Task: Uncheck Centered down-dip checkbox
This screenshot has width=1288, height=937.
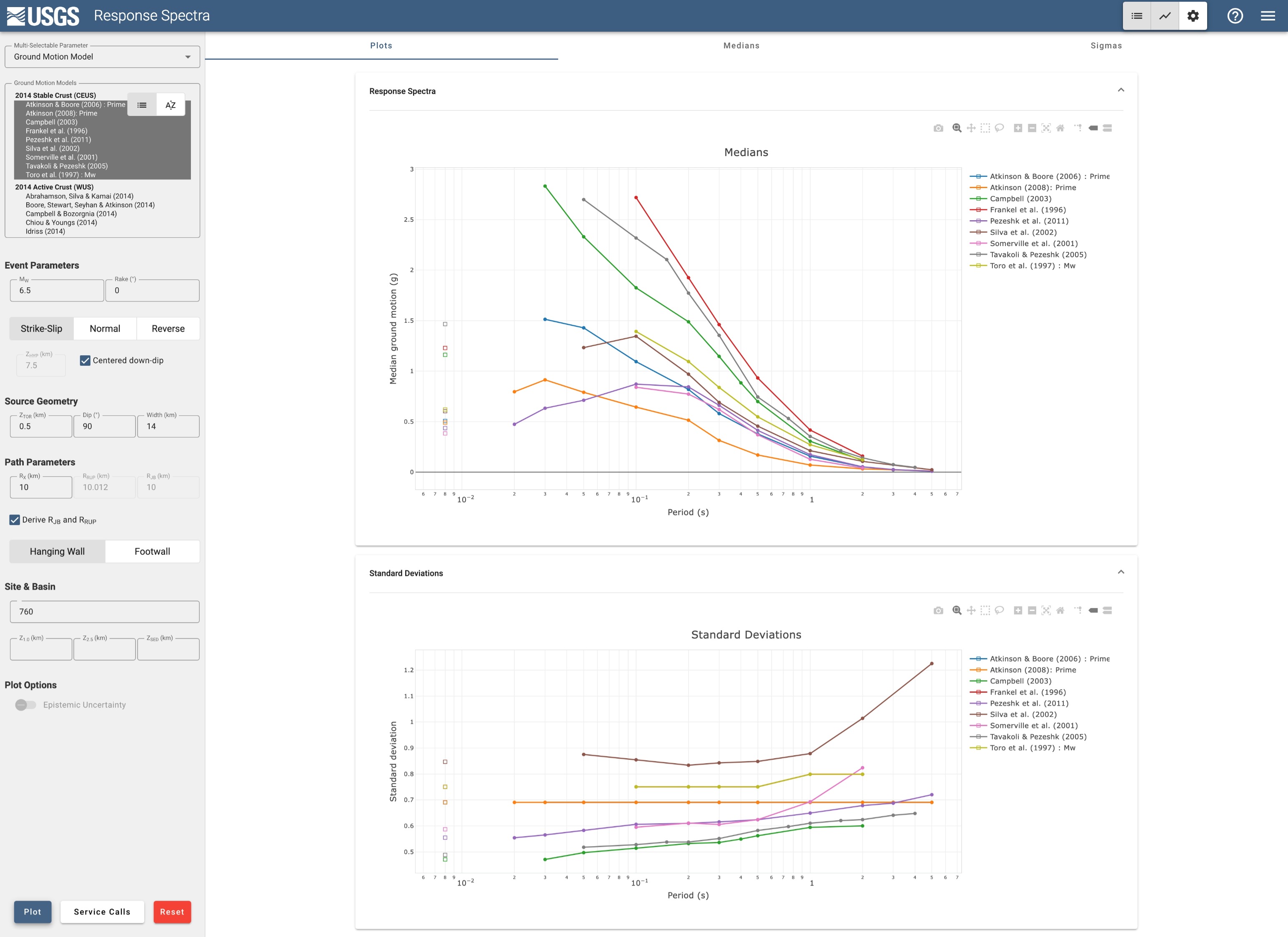Action: (x=85, y=360)
